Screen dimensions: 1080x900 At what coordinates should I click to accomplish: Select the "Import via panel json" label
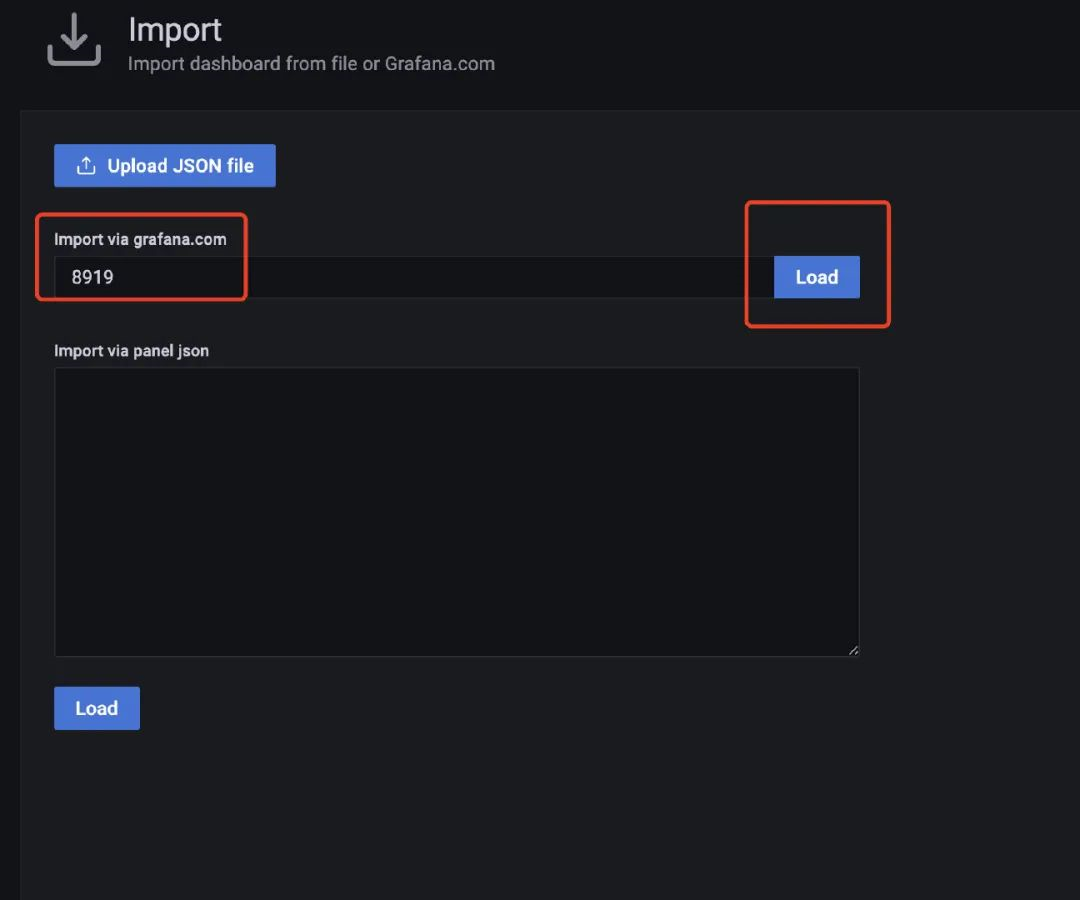pos(131,351)
